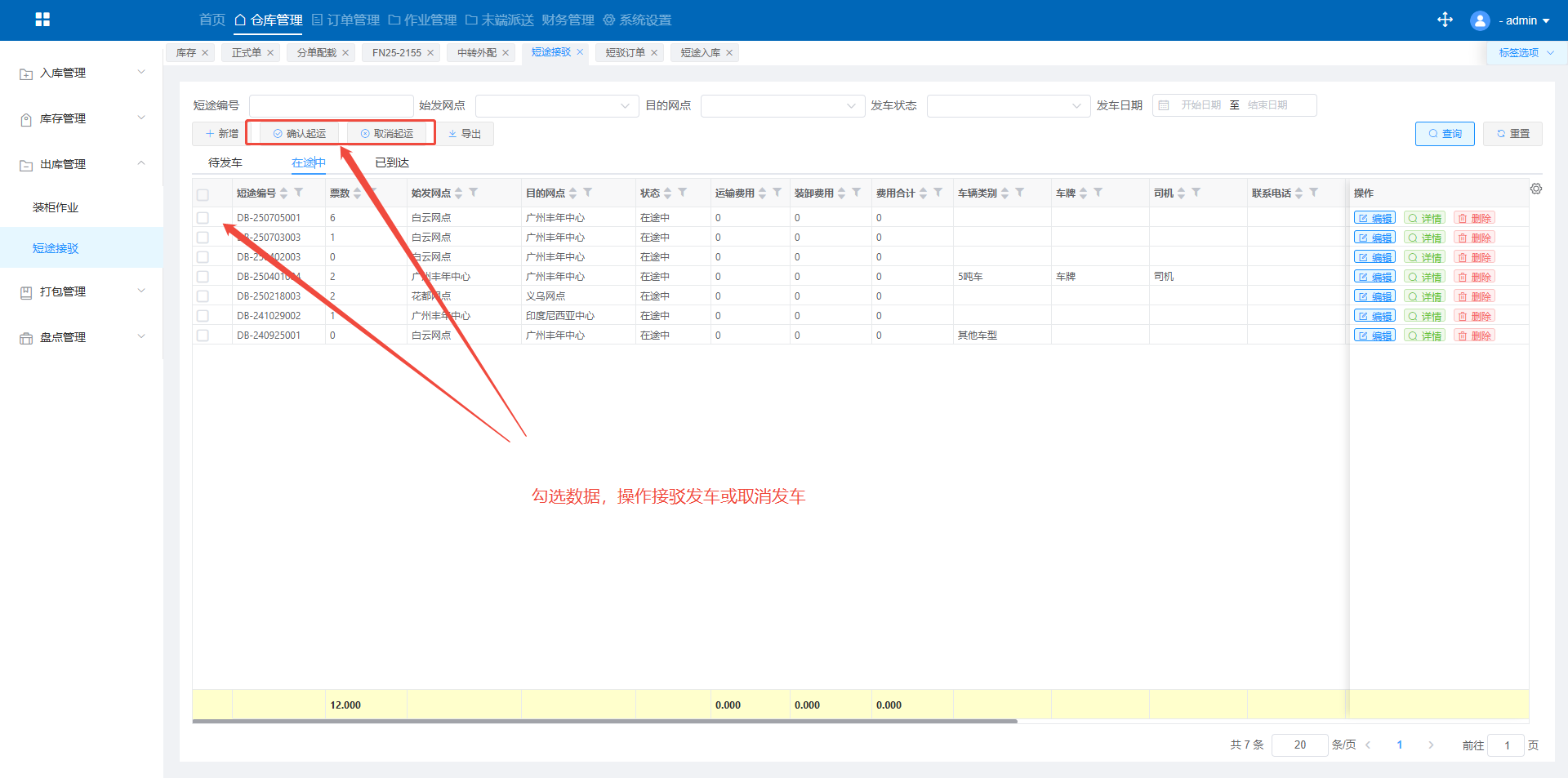The width and height of the screenshot is (1568, 778).
Task: Click the top-left app grid menu icon
Action: 42,20
